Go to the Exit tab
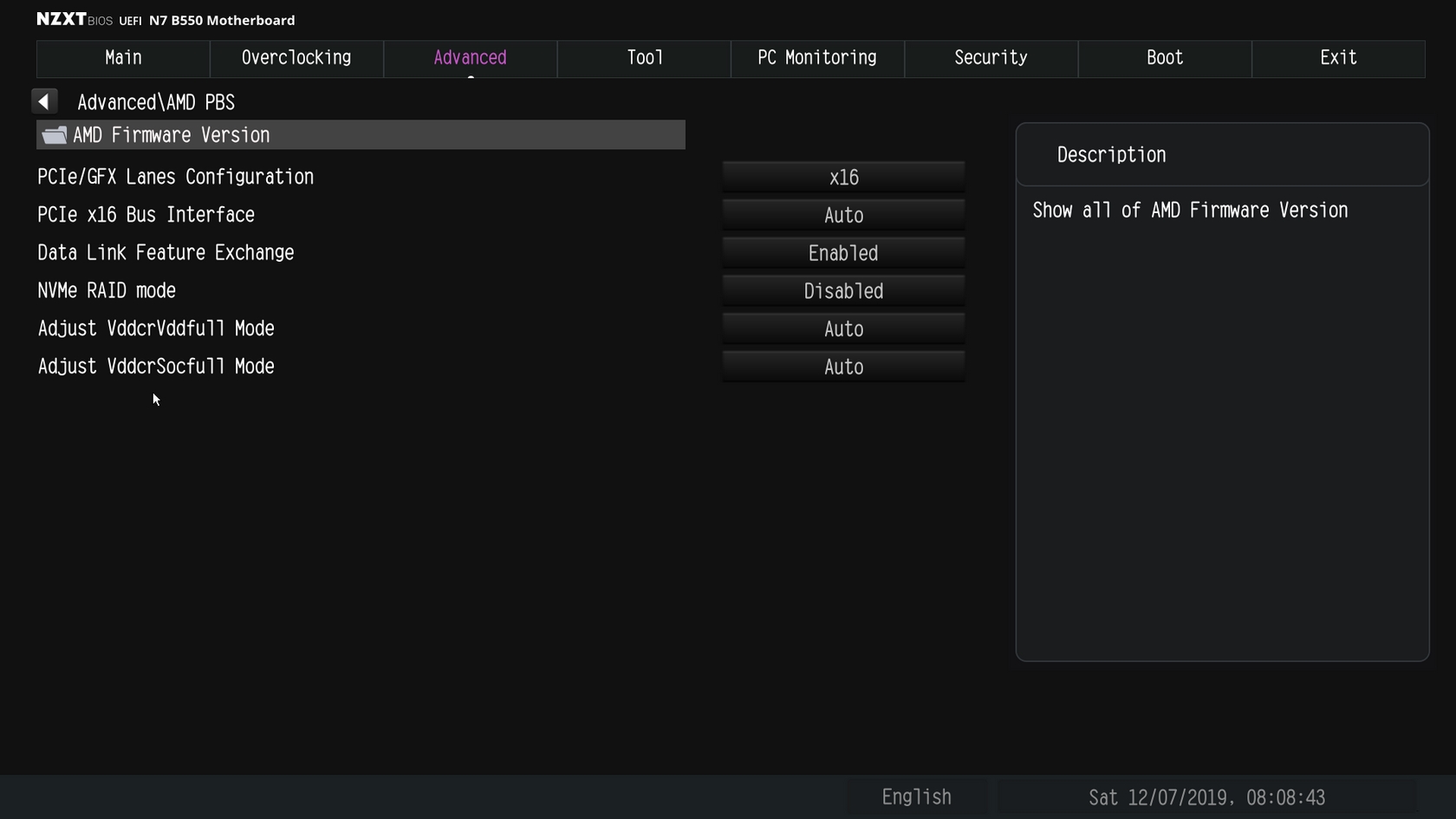Screen dimensions: 1456x819 click(x=1338, y=58)
